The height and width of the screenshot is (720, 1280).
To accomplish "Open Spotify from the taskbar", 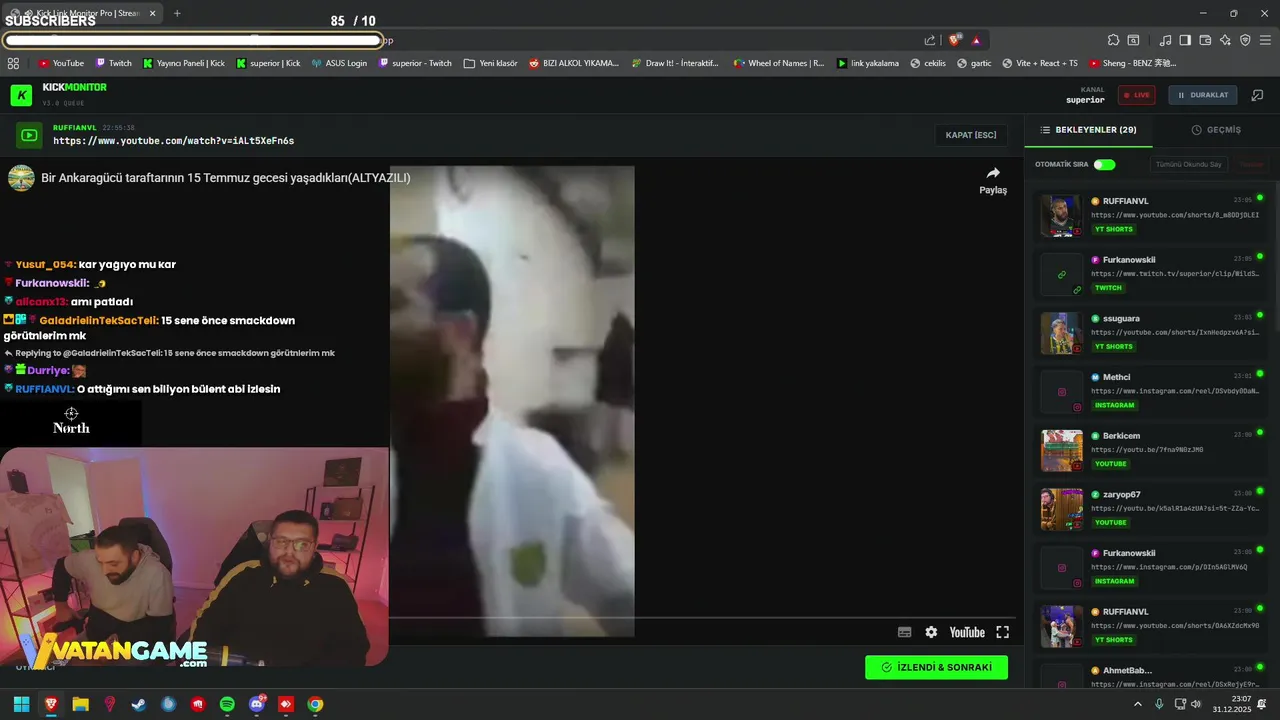I will [227, 704].
